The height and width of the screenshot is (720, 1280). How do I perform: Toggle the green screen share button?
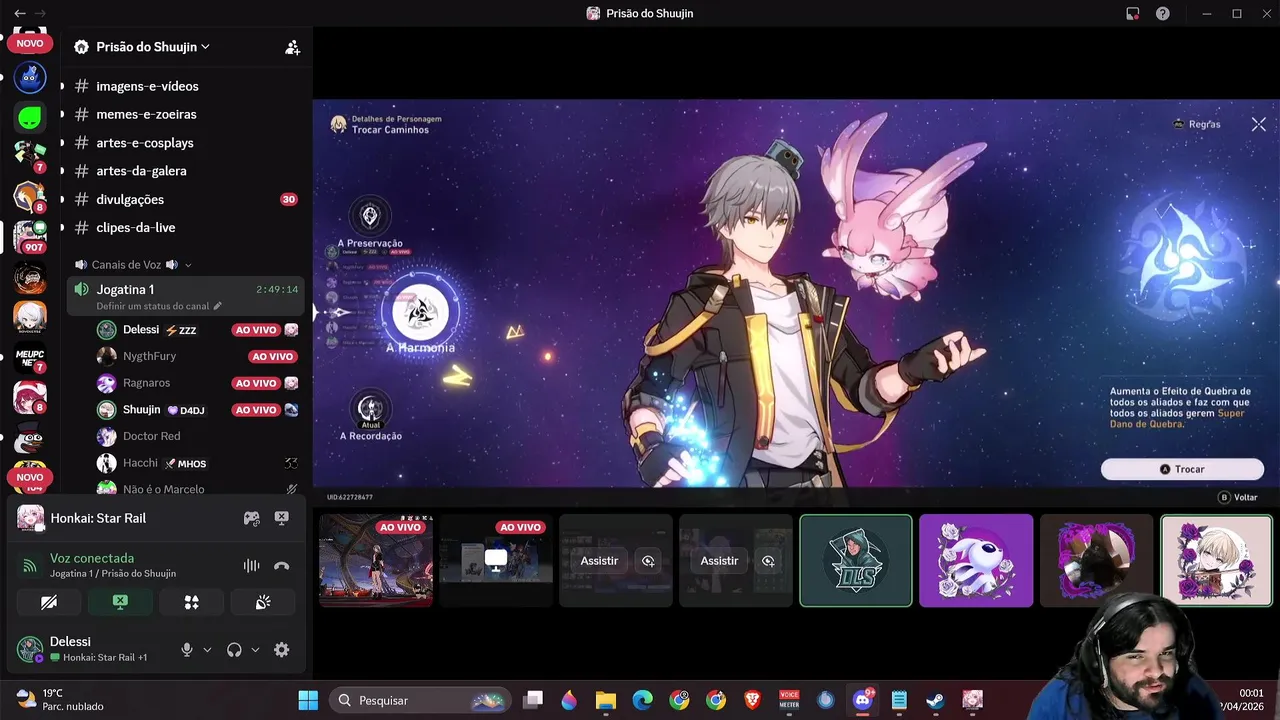[120, 602]
